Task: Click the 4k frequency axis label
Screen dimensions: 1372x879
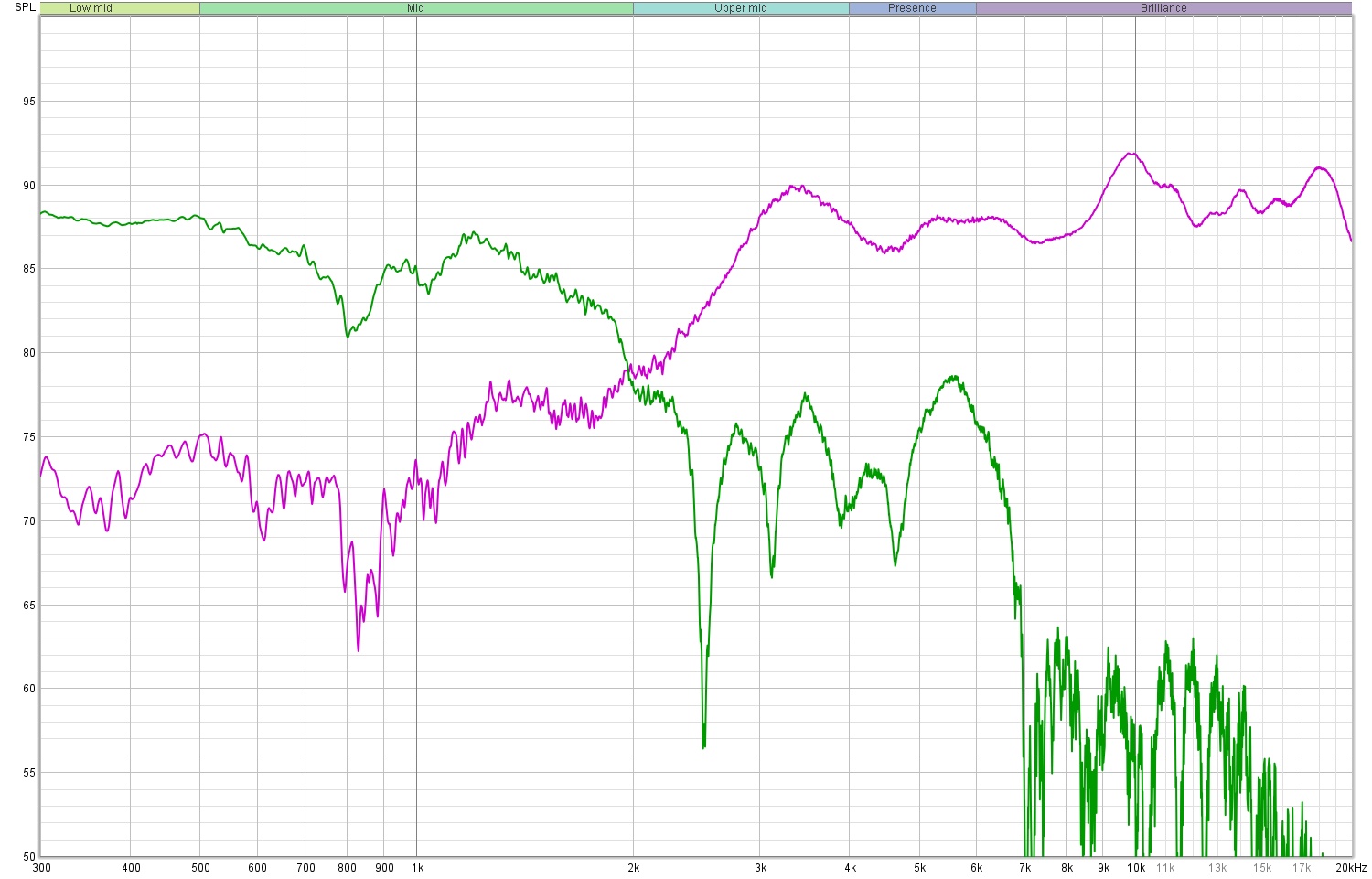Action: point(851,868)
